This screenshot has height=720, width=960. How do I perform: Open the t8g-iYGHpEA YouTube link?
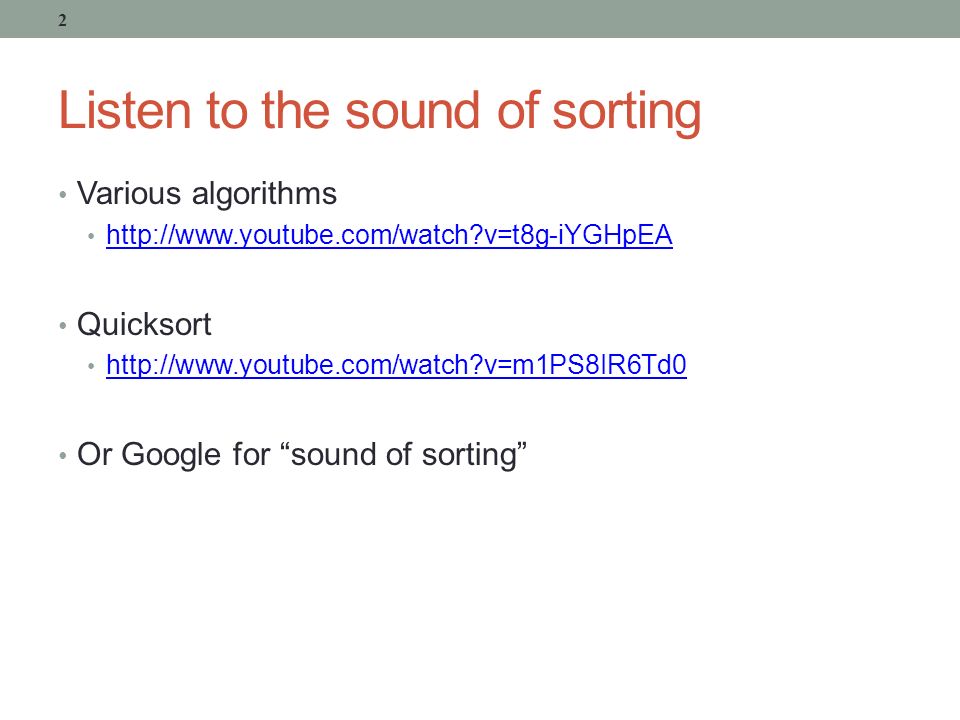click(389, 236)
